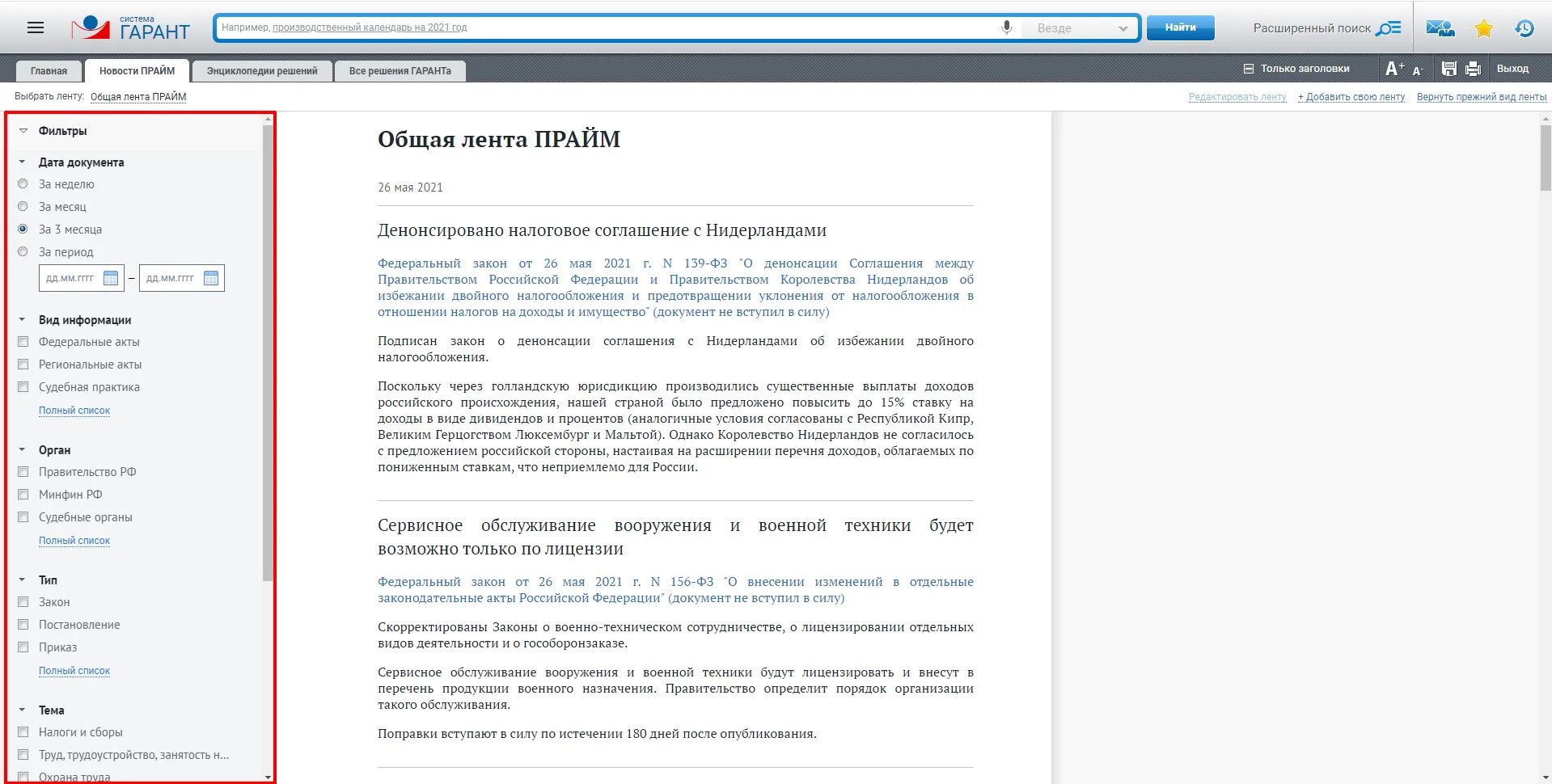Click the filter panel scroll-down arrow
This screenshot has width=1552, height=784.
268,778
